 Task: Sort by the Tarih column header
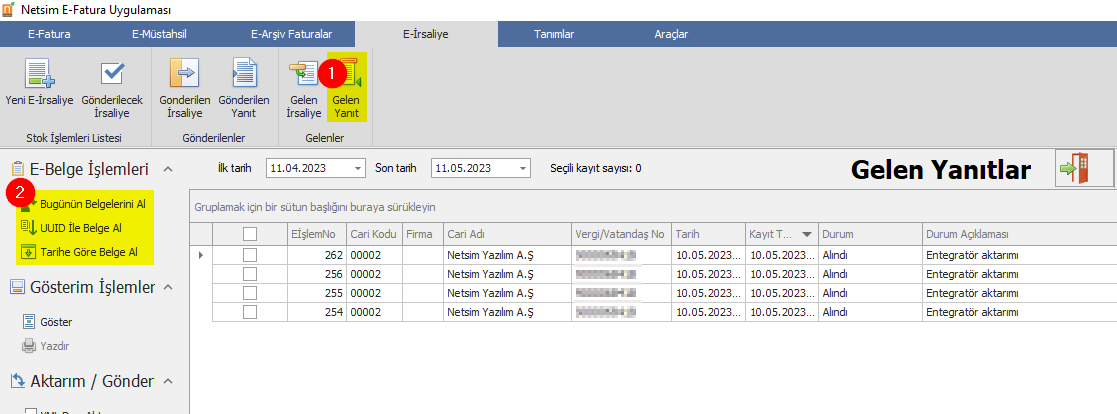(708, 234)
